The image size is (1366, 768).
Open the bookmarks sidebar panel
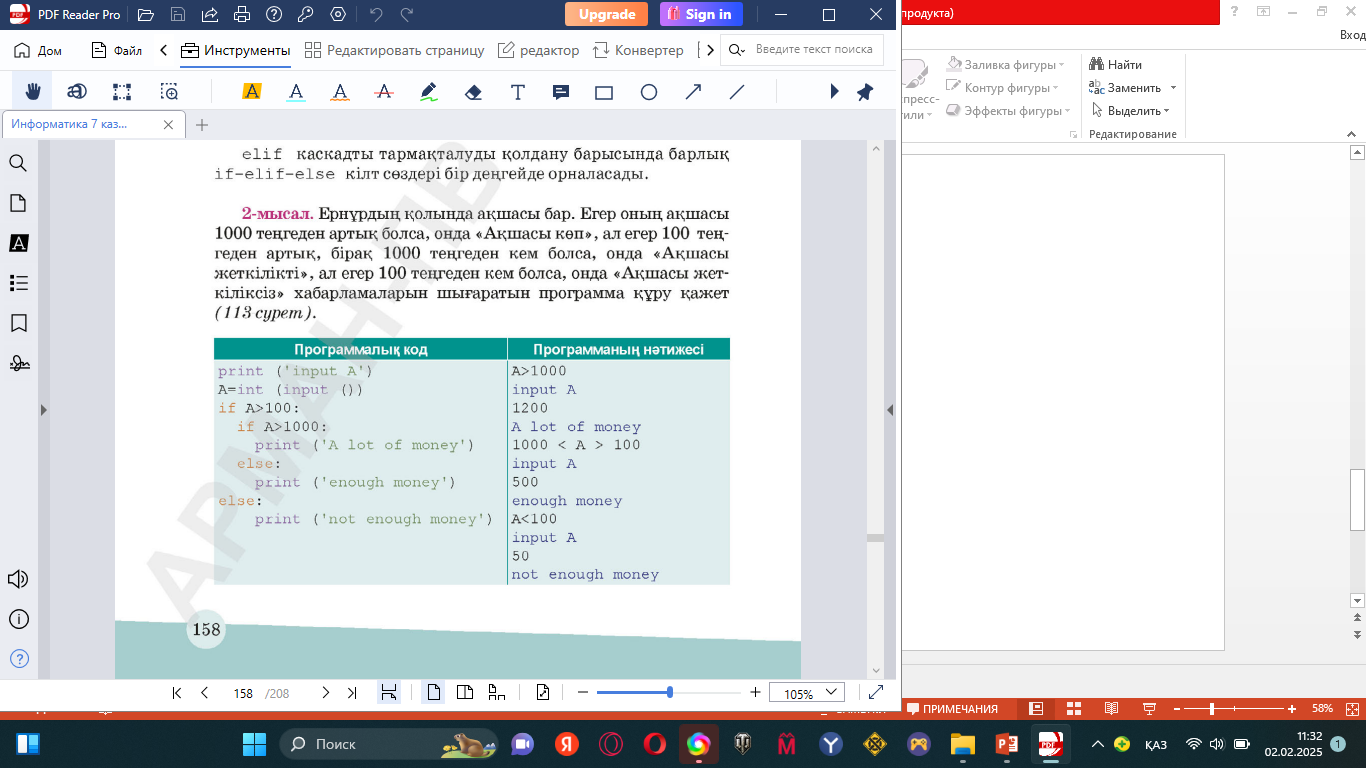pyautogui.click(x=18, y=323)
